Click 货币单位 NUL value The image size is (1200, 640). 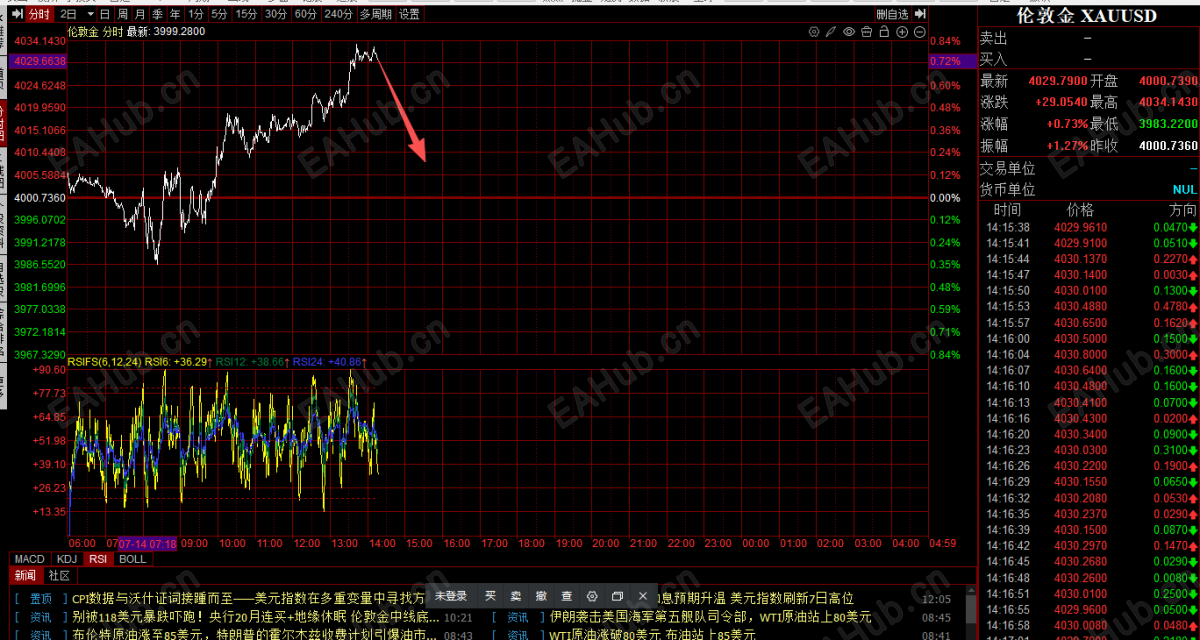pos(1184,189)
